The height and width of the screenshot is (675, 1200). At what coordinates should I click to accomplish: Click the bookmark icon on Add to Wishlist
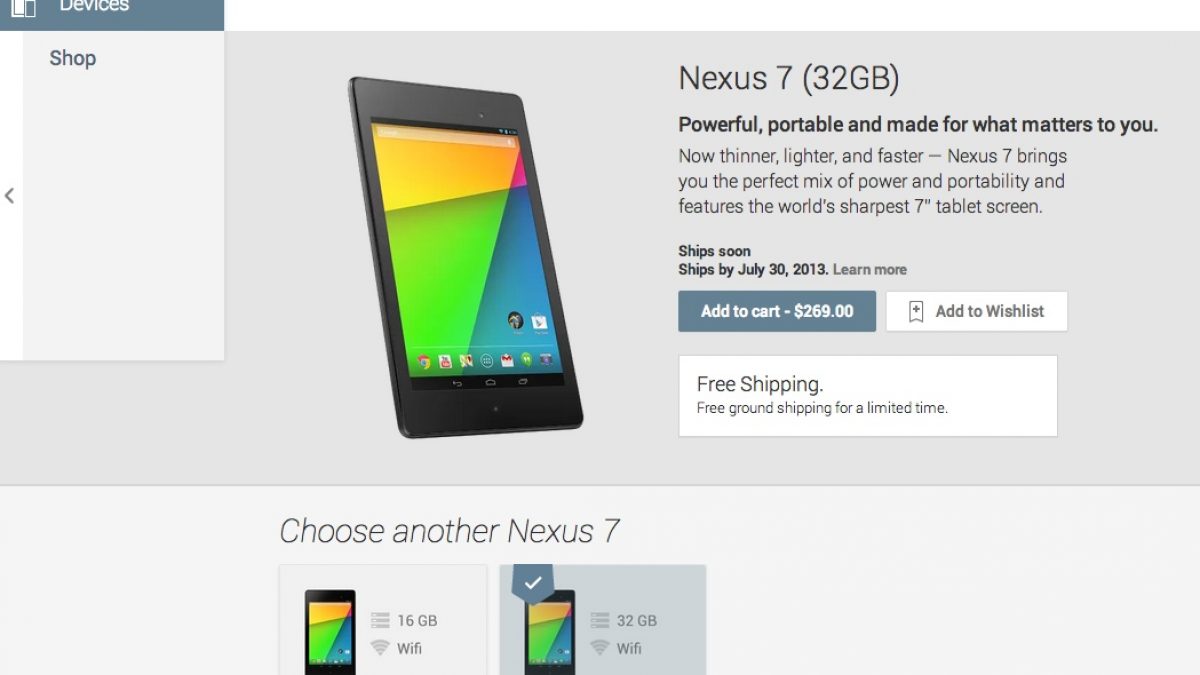916,311
